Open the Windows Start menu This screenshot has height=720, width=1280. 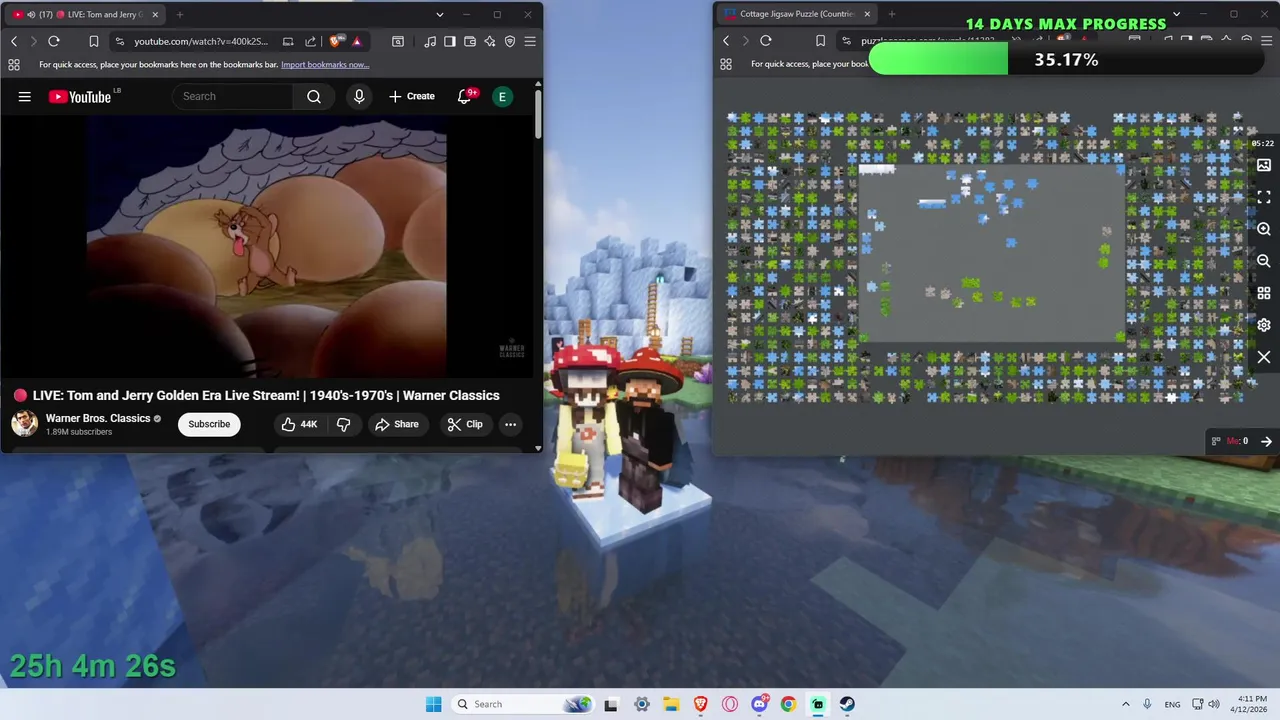point(433,704)
